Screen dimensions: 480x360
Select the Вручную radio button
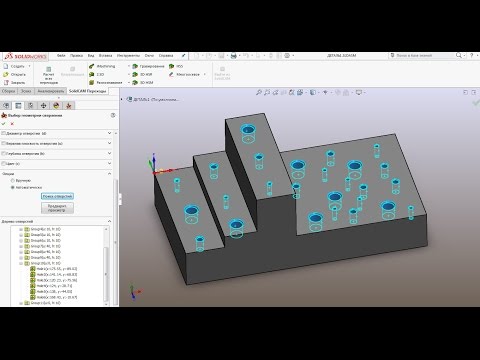click(x=13, y=180)
